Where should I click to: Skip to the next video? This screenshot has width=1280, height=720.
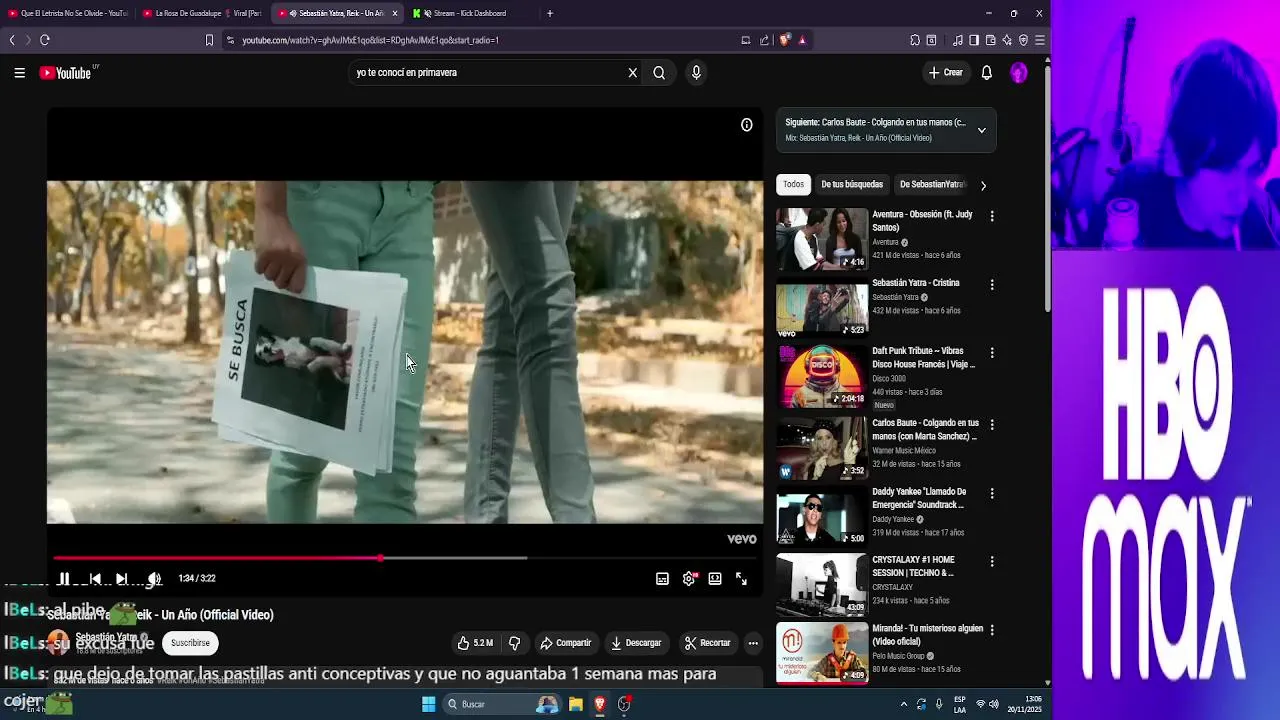[x=121, y=579]
